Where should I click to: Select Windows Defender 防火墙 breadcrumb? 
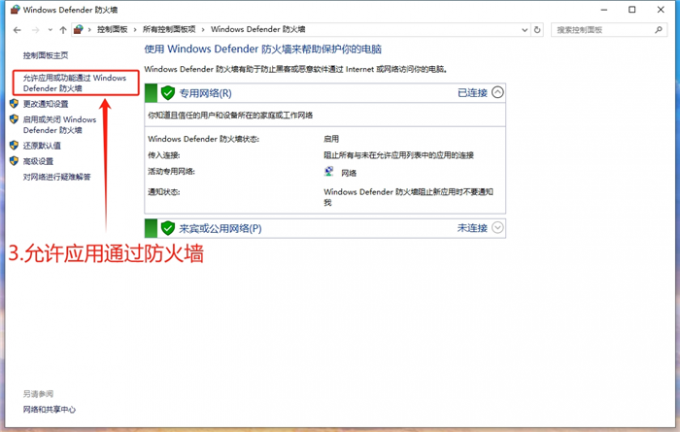click(x=258, y=29)
